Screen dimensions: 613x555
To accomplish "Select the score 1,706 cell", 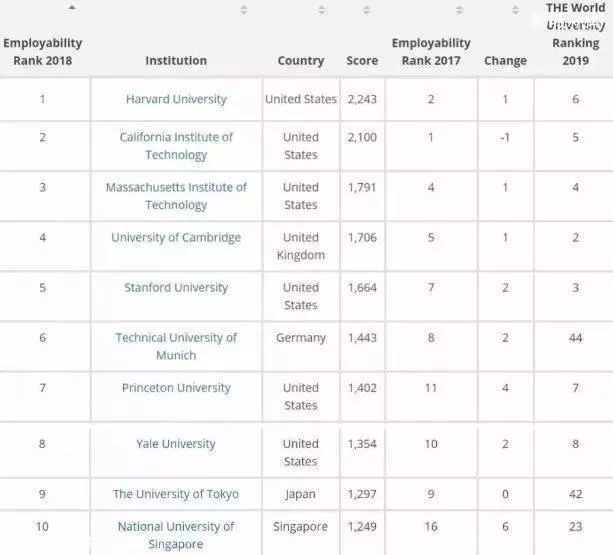I will [362, 237].
